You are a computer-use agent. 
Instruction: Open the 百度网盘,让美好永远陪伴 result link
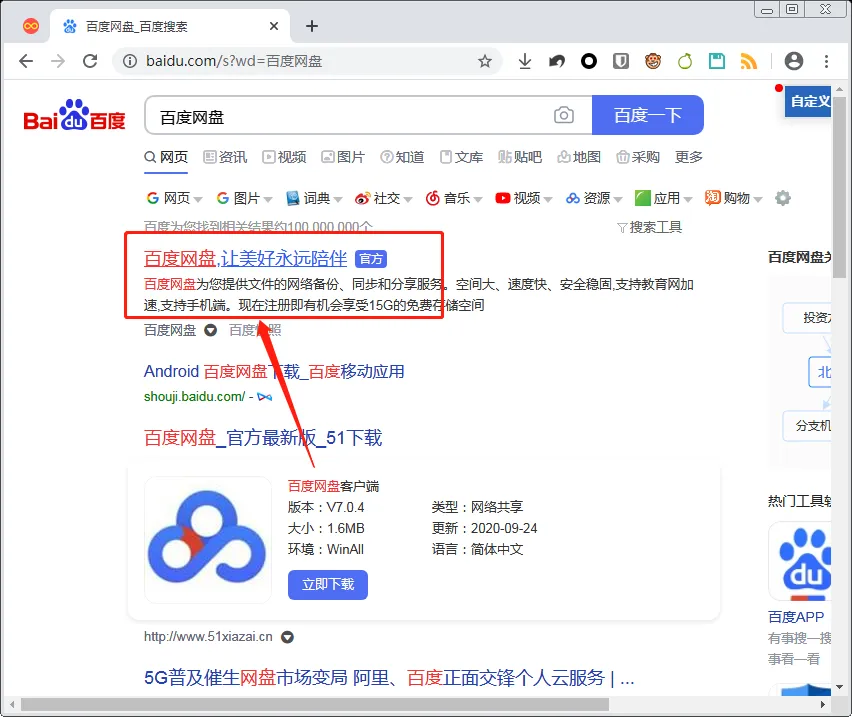point(245,259)
